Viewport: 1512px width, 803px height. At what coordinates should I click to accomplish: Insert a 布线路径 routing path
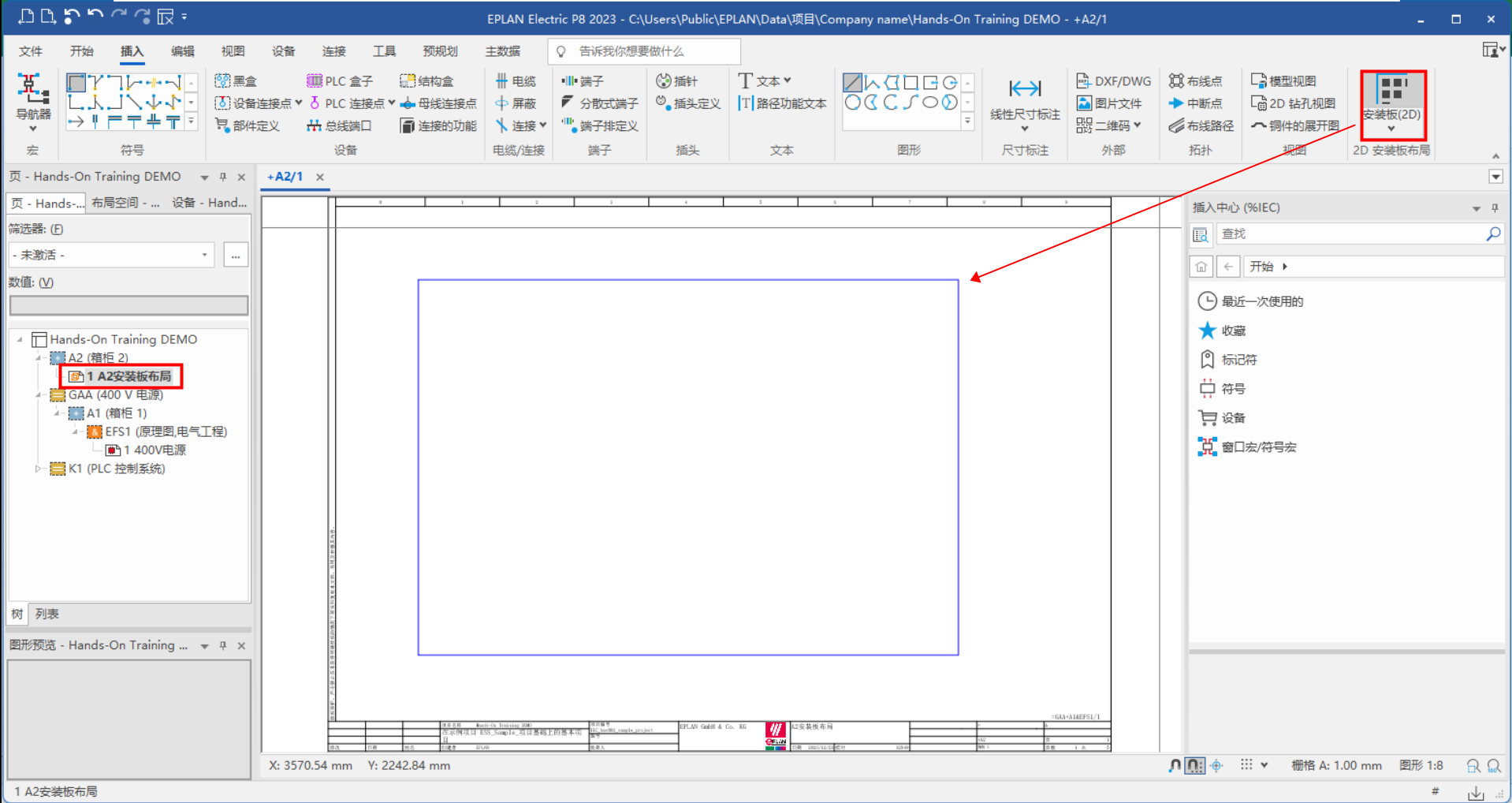[1201, 125]
